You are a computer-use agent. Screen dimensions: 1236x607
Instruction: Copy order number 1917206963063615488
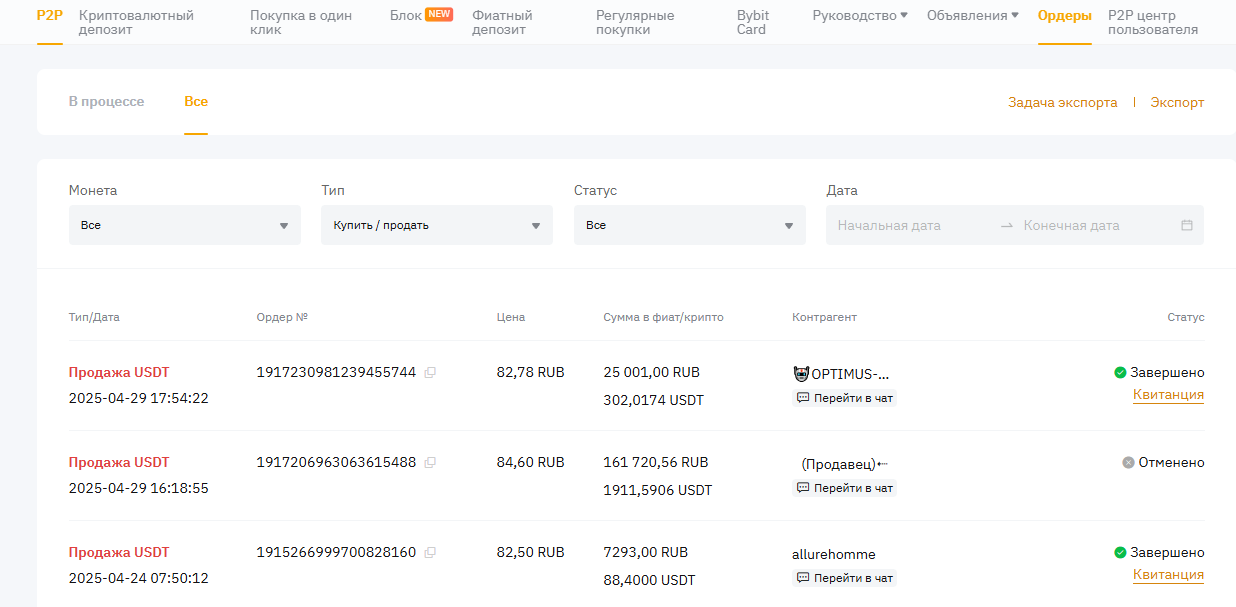click(x=430, y=463)
